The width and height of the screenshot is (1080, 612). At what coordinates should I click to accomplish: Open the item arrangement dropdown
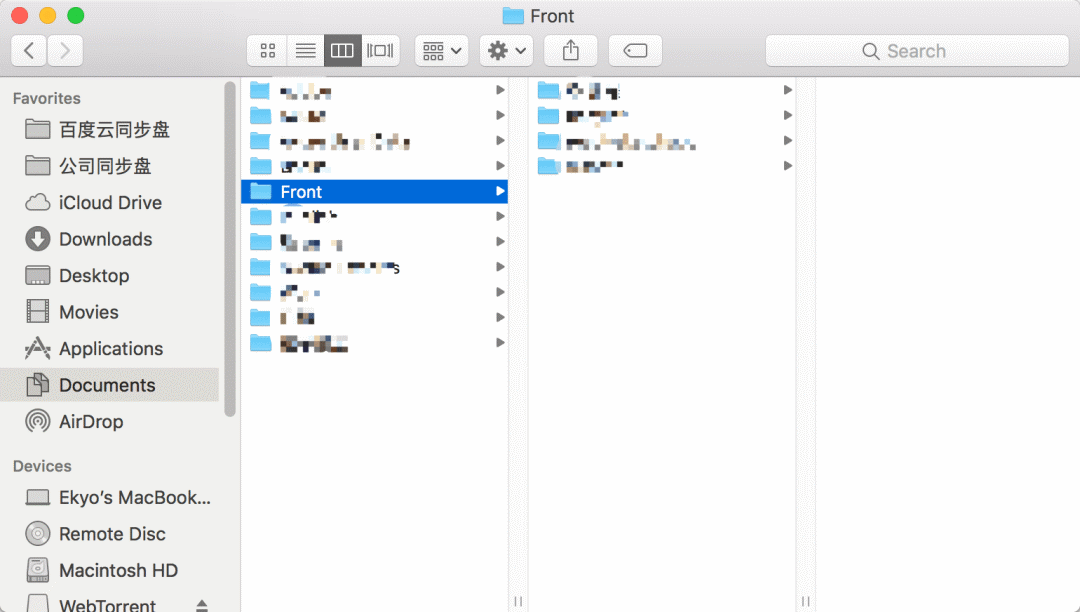442,51
